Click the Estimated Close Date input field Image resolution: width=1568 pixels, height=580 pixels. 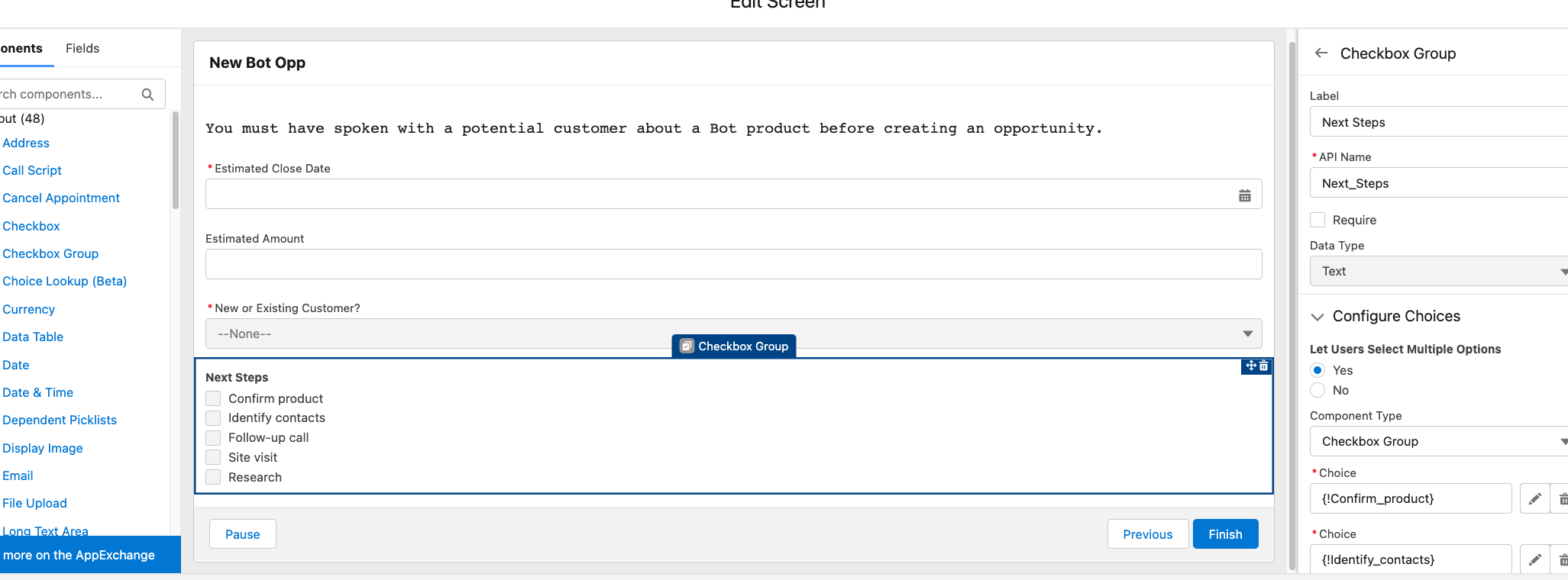[x=733, y=194]
